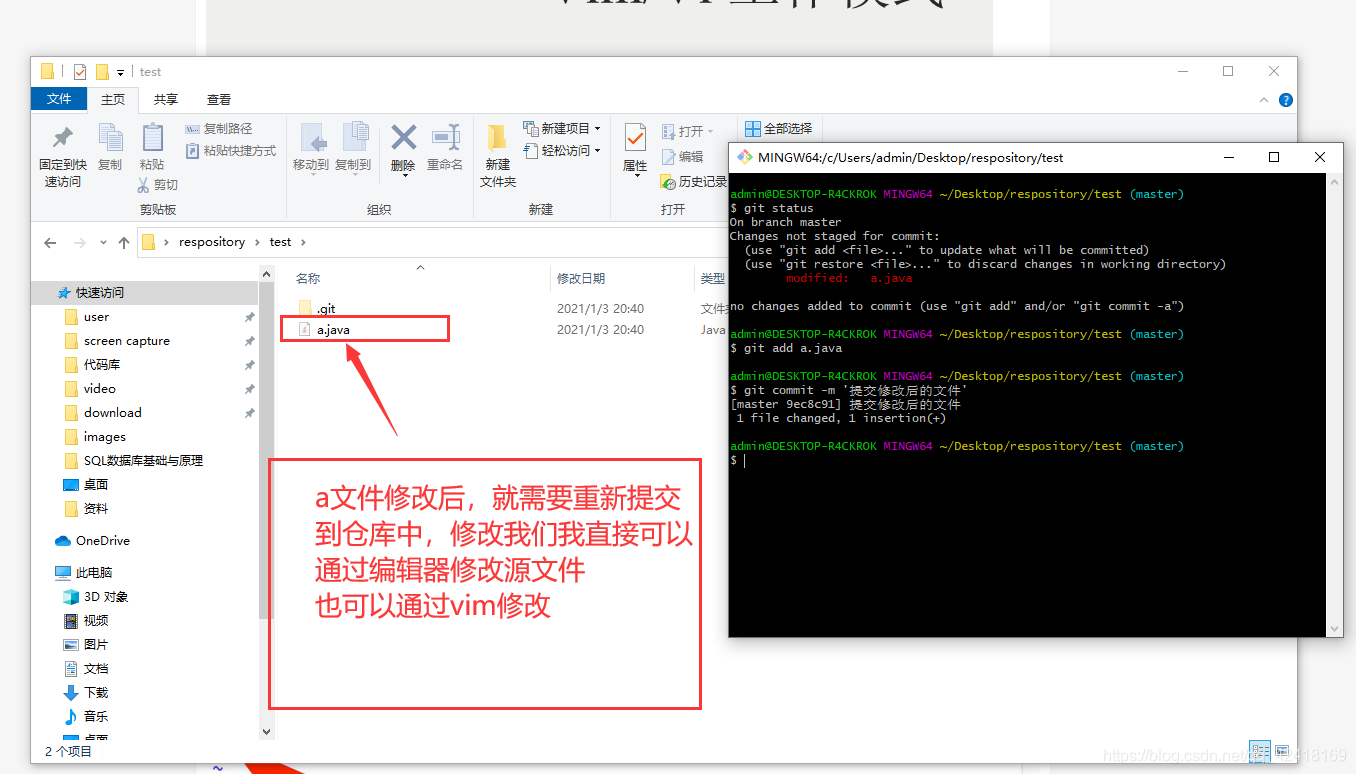This screenshot has width=1356, height=774.
Task: Click Select all (全部选择) in ribbon
Action: [779, 129]
